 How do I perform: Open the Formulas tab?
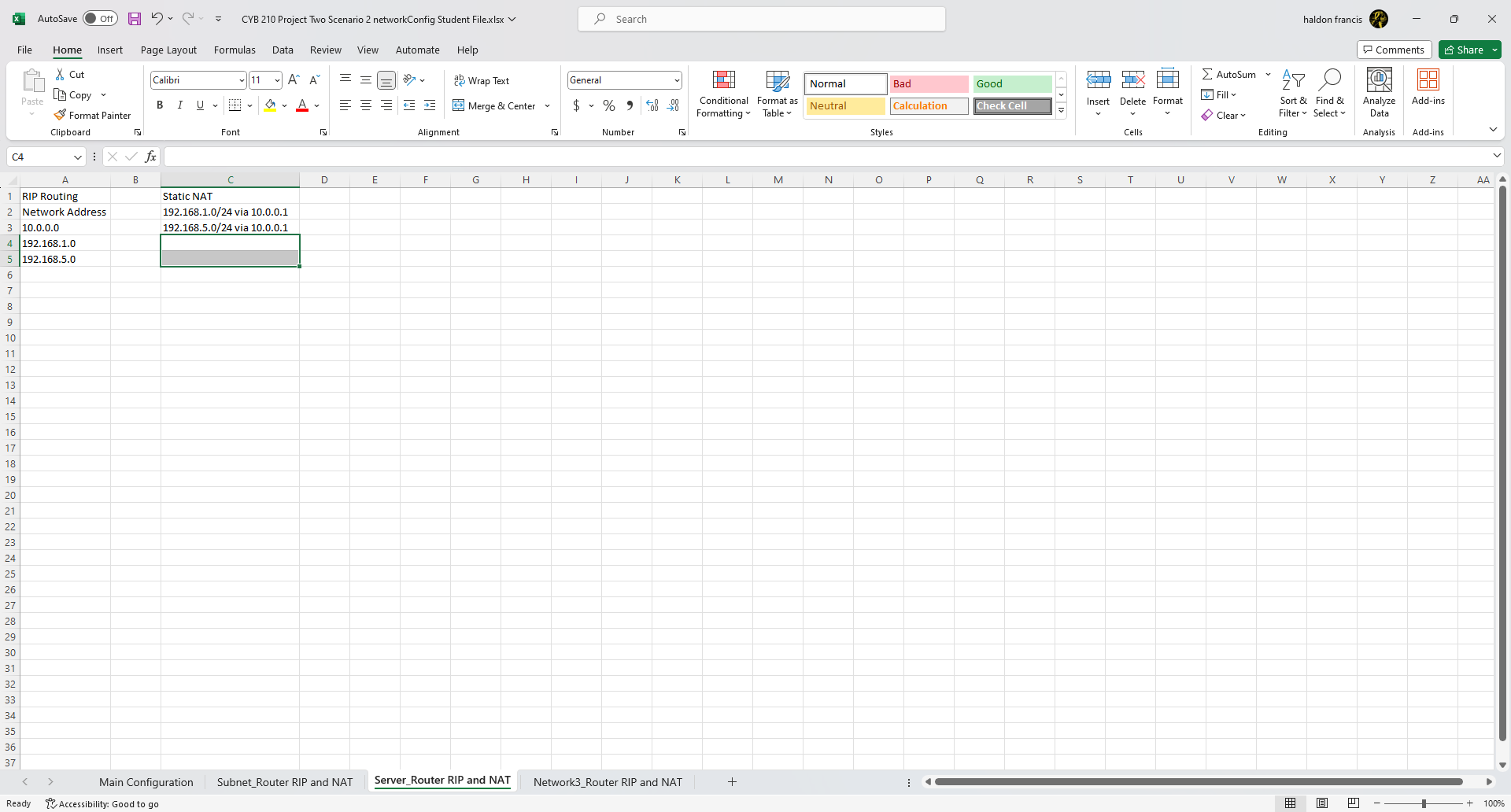tap(235, 50)
